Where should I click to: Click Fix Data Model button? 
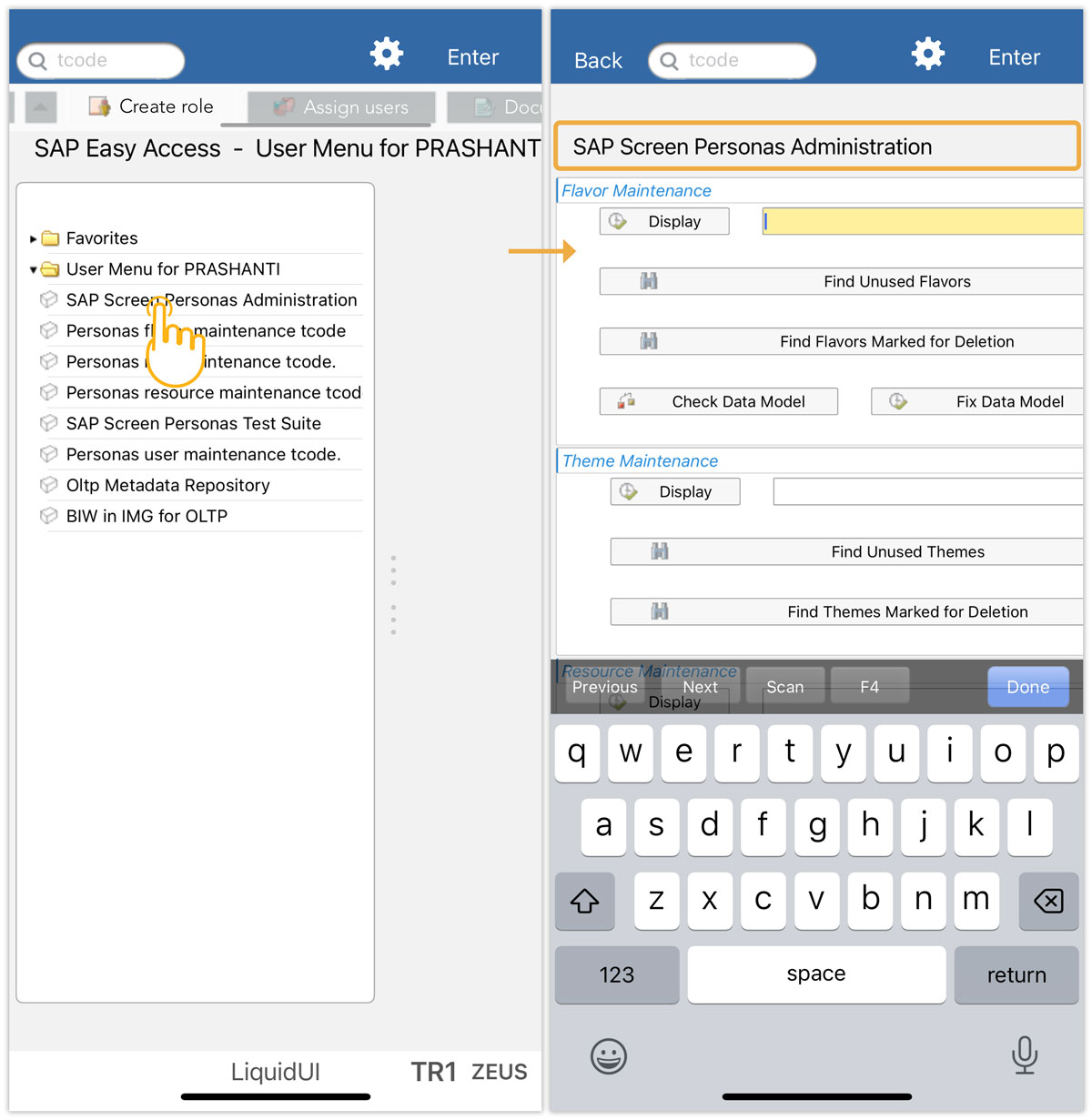[977, 402]
